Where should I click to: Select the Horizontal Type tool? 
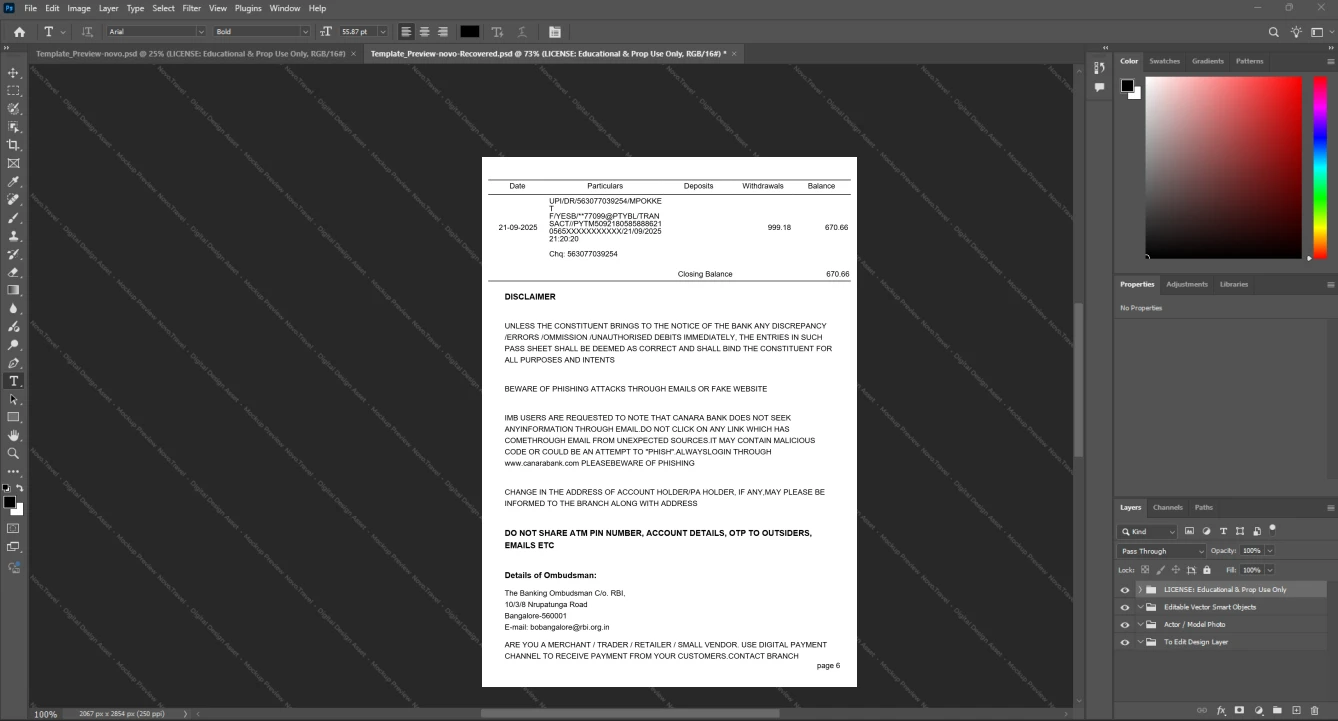13,381
